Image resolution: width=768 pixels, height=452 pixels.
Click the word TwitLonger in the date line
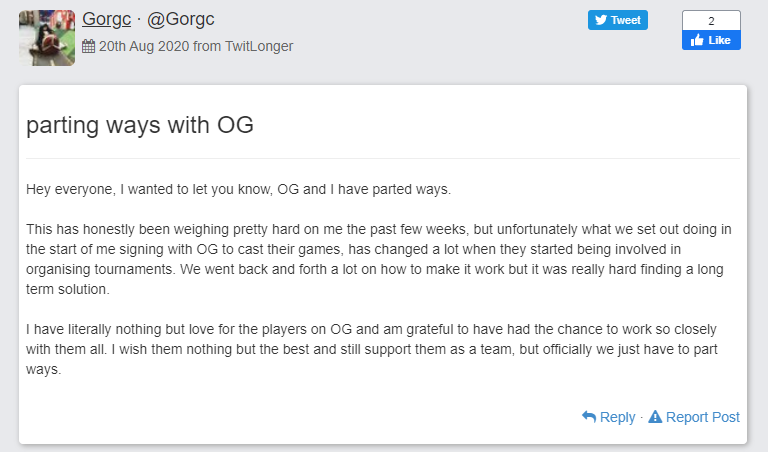[257, 46]
